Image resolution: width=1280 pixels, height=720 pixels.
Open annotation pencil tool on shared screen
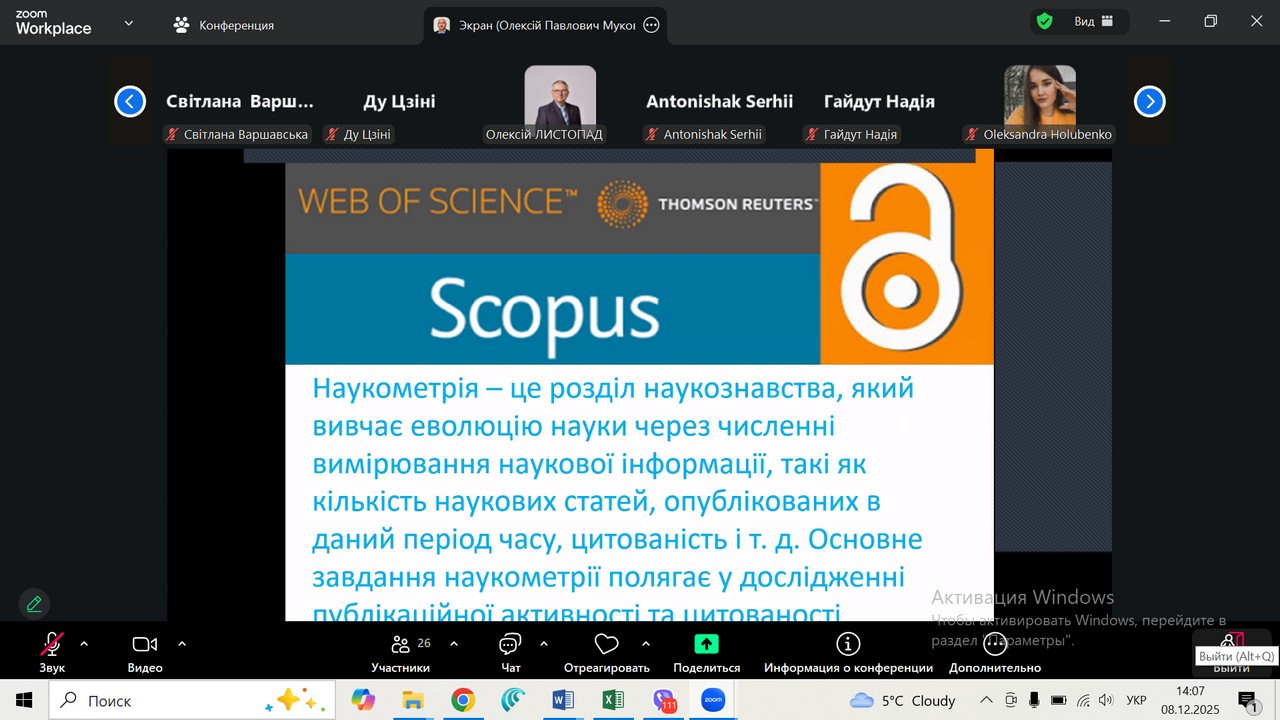(34, 604)
